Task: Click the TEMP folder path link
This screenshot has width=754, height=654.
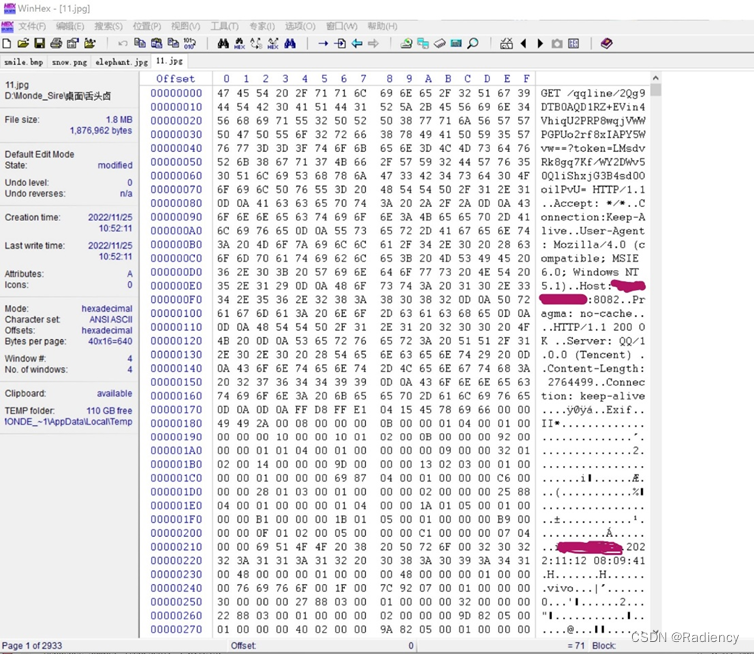Action: (68, 422)
